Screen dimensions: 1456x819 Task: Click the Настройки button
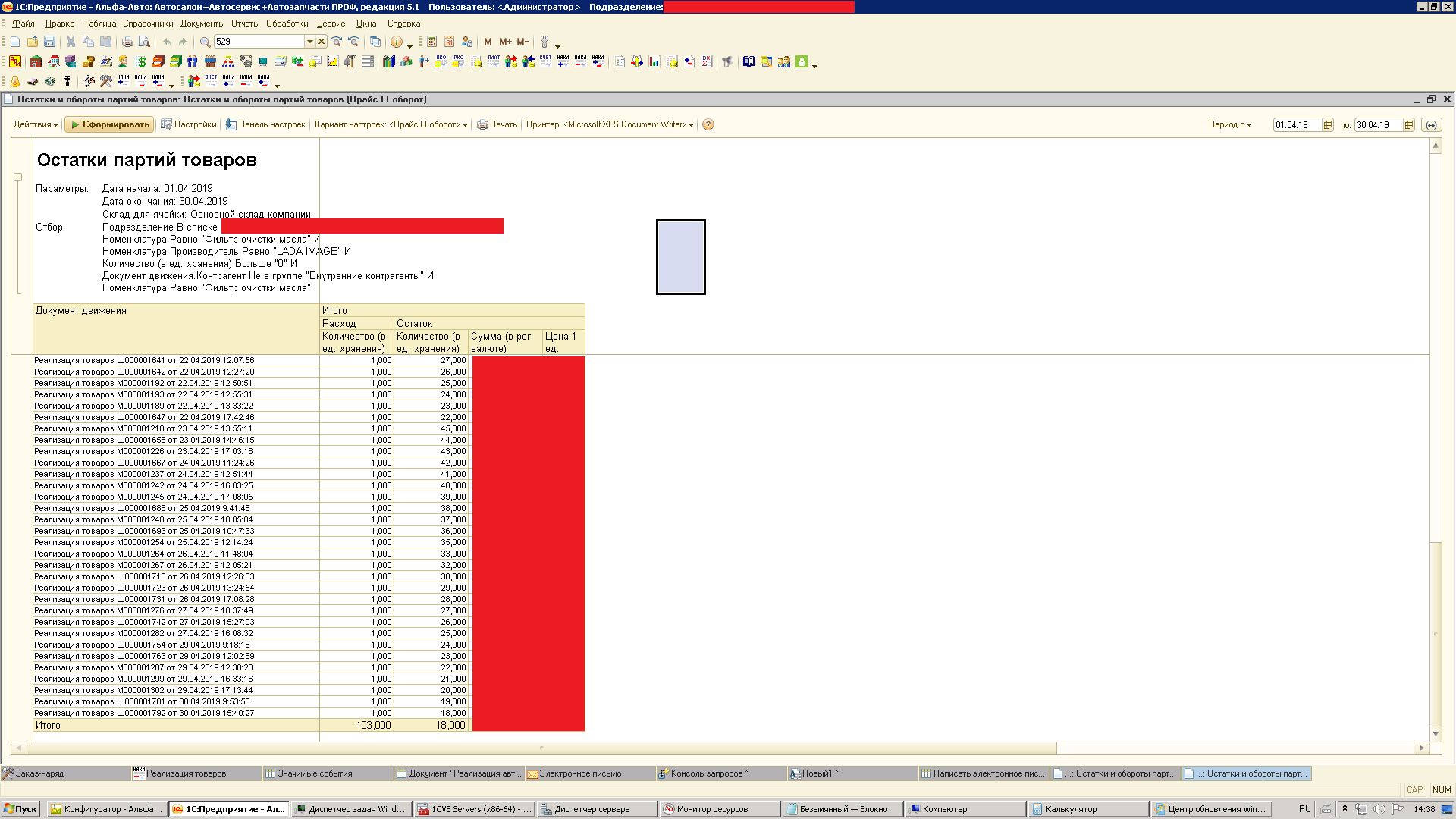point(189,124)
